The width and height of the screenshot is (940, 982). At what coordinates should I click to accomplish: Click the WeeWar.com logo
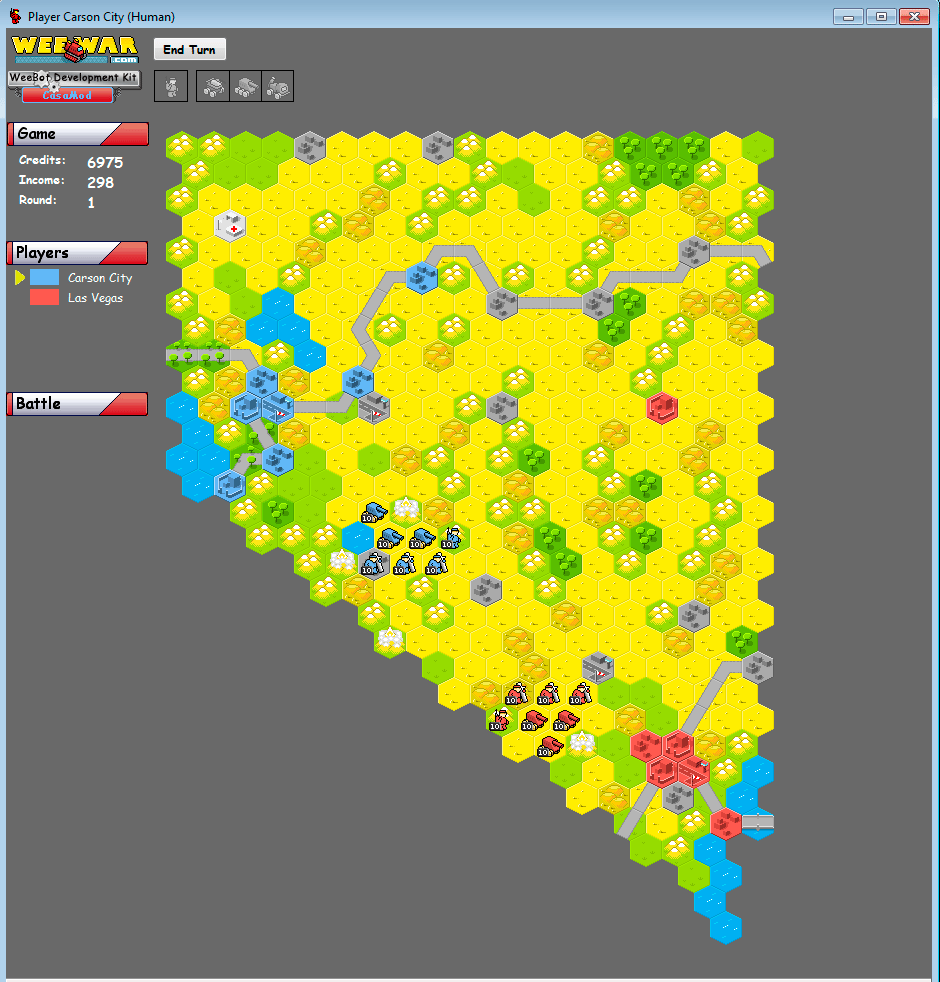tap(75, 48)
